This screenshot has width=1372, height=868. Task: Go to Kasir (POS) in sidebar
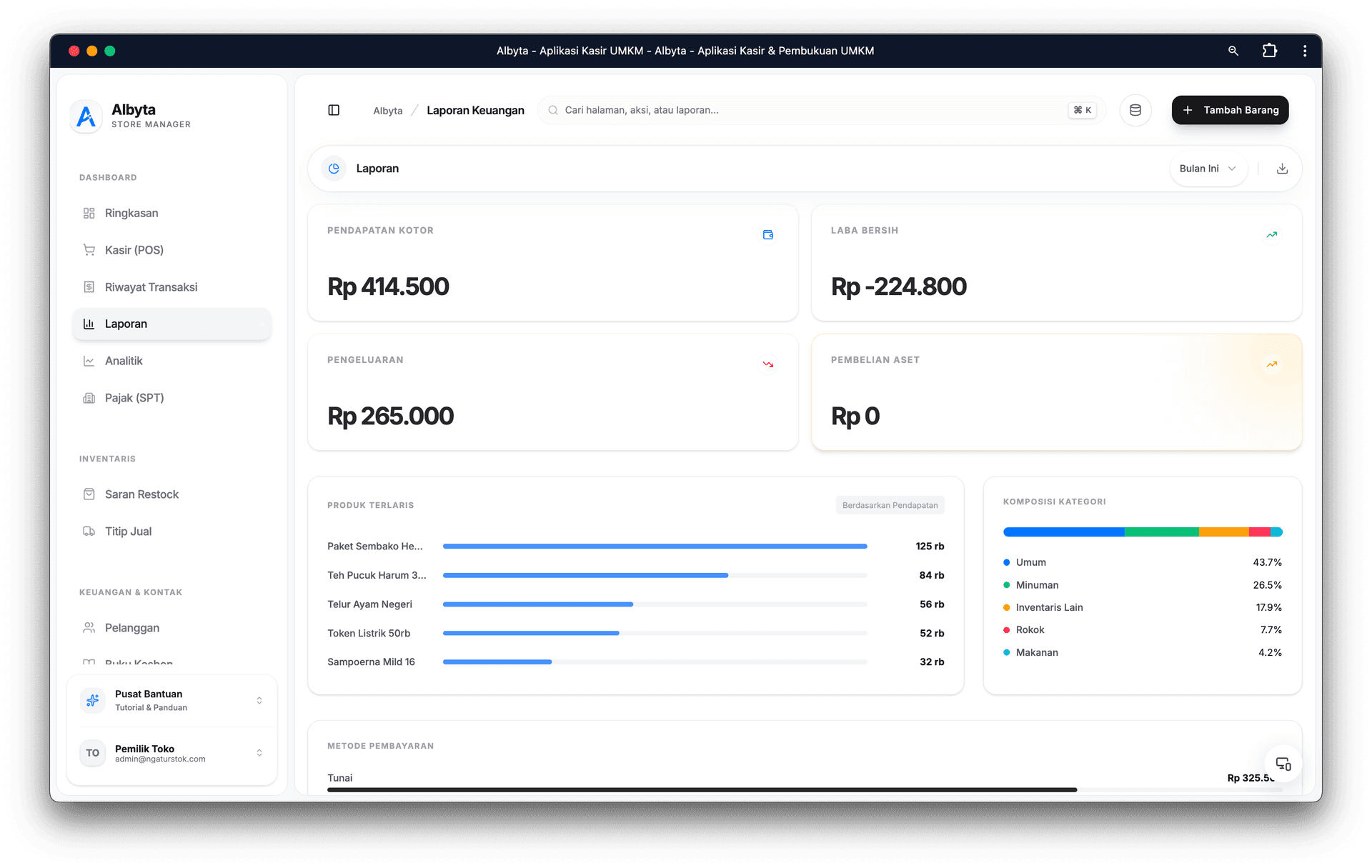click(x=134, y=250)
